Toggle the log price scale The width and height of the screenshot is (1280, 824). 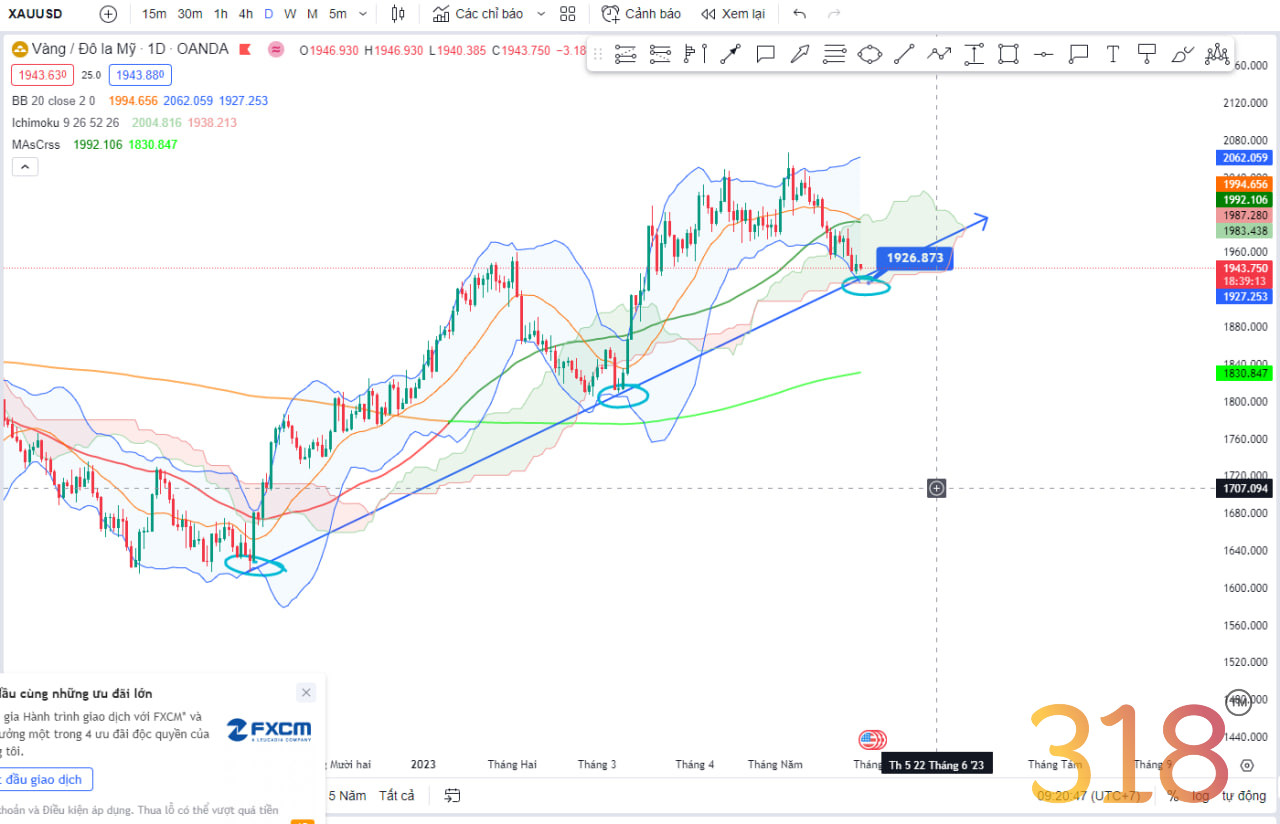click(1200, 796)
